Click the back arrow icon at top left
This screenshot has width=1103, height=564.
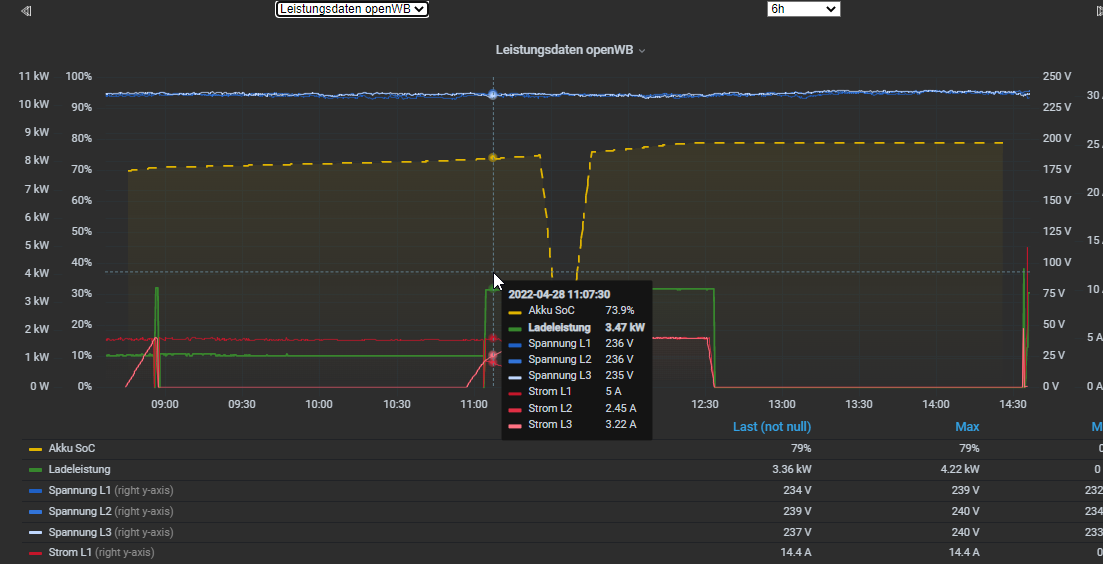click(26, 10)
